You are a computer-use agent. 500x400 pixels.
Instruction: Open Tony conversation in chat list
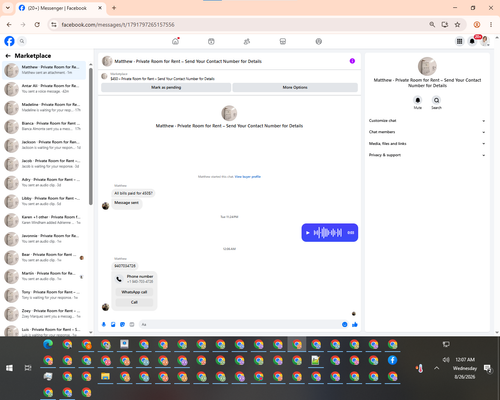point(44,295)
